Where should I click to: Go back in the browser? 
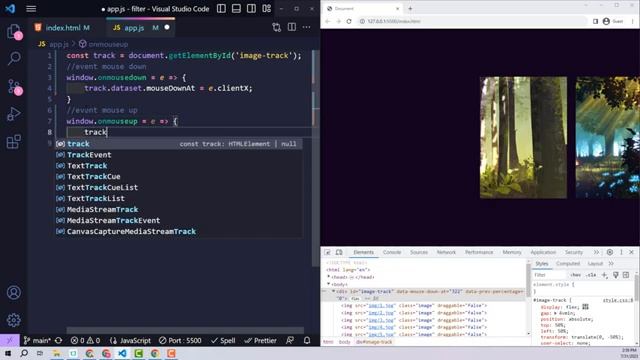pyautogui.click(x=328, y=21)
